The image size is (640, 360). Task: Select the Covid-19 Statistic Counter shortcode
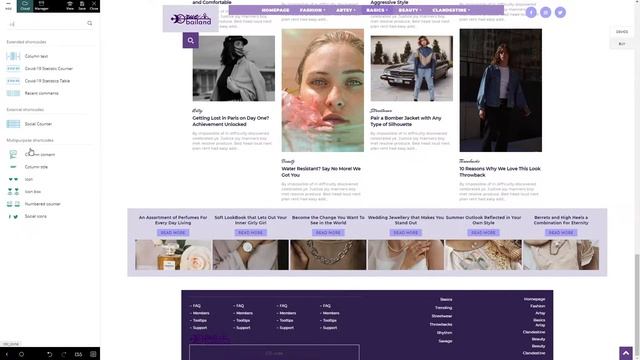[40, 69]
